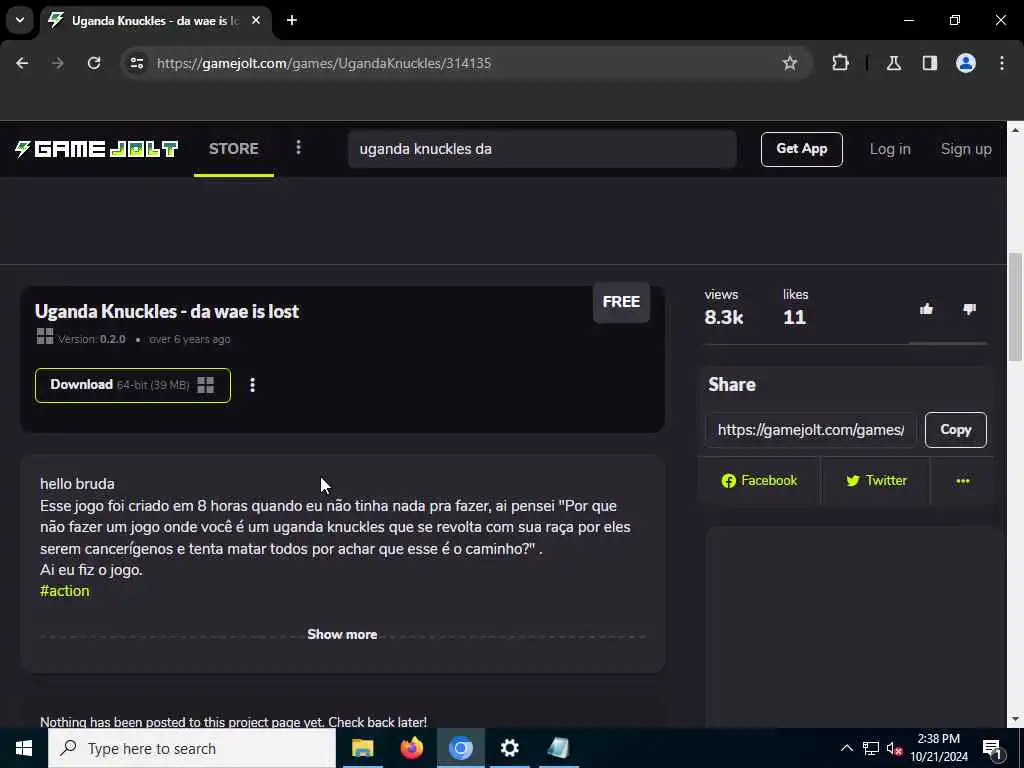Click the taskbar search box
Viewport: 1024px width, 768px height.
pyautogui.click(x=192, y=748)
